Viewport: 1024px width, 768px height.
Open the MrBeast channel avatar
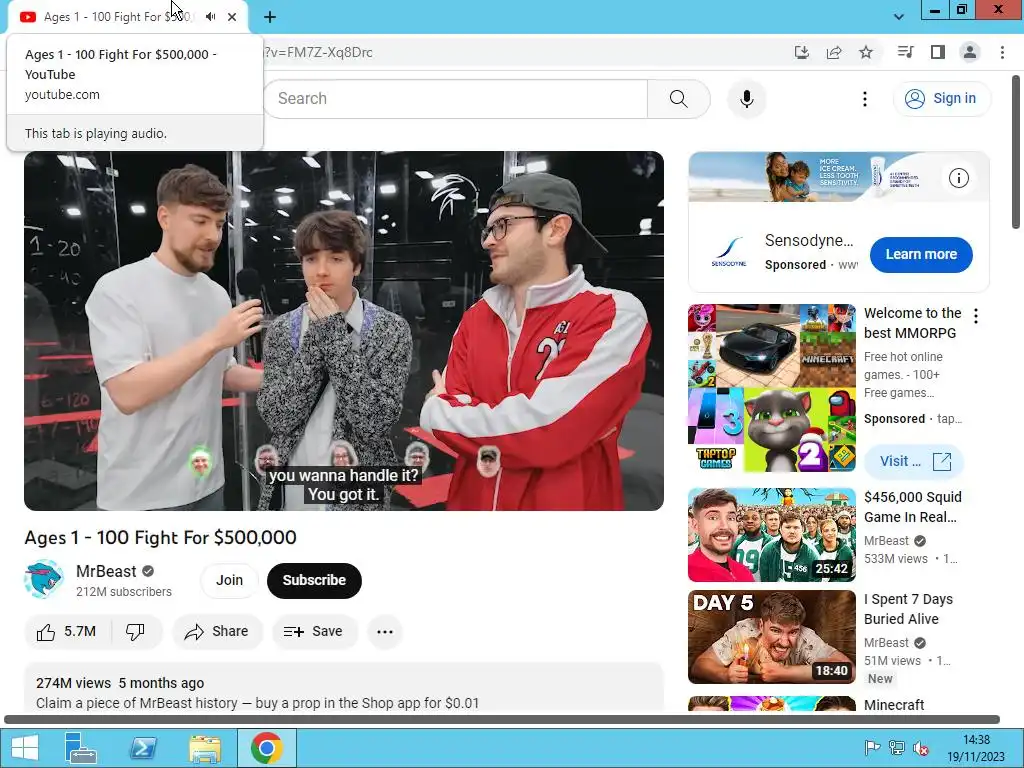click(44, 579)
